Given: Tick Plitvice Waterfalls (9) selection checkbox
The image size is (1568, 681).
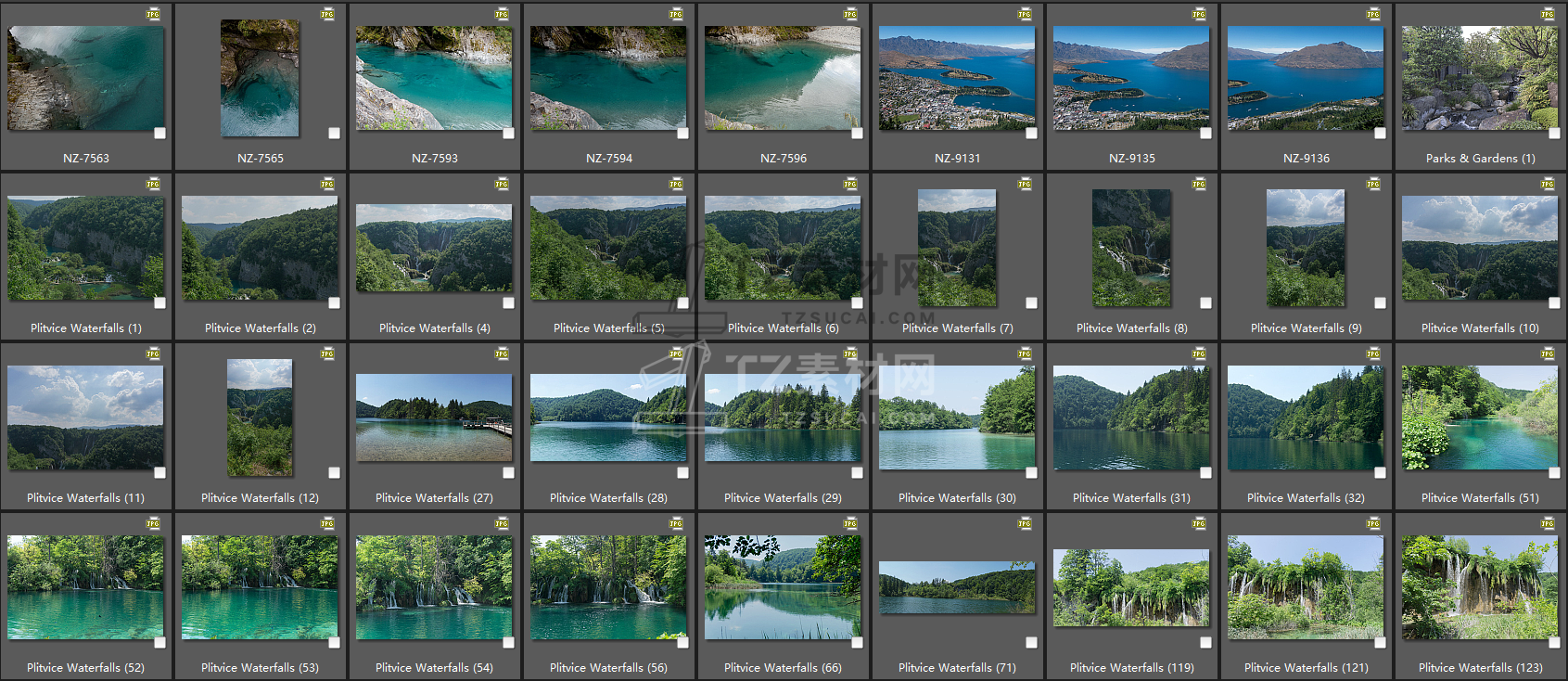Looking at the screenshot, I should coord(1380,302).
